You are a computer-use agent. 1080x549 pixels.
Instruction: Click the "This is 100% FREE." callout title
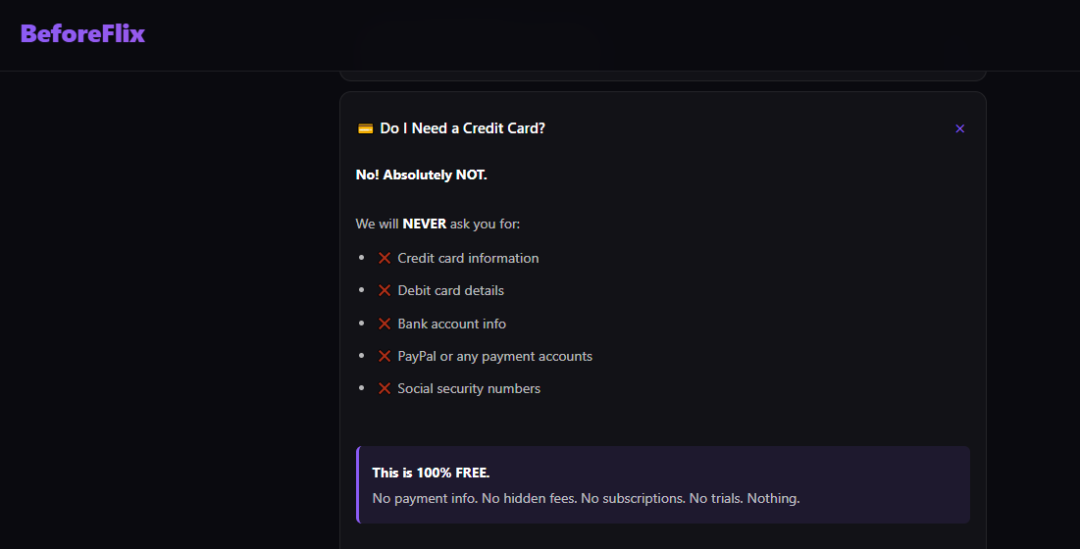(x=431, y=473)
